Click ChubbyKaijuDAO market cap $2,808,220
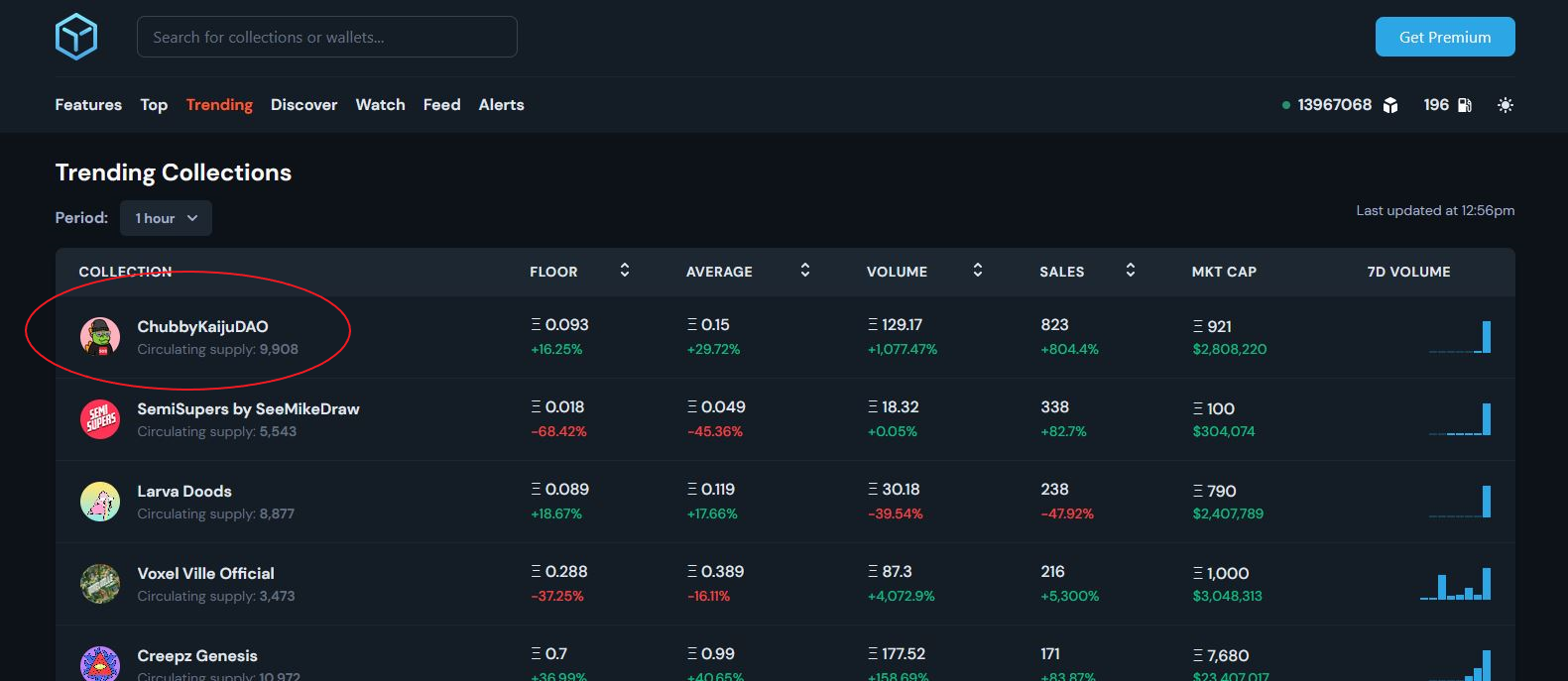The height and width of the screenshot is (681, 1568). tap(1230, 349)
